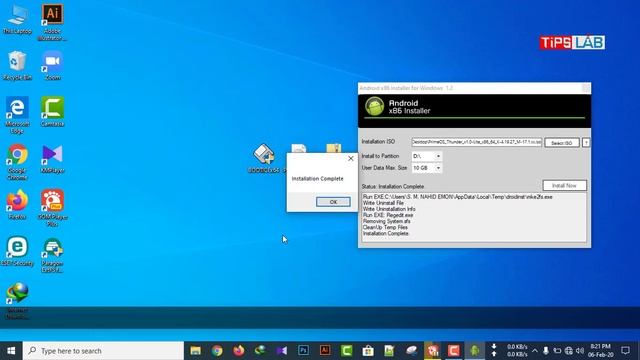
Task: Click 'Removing System.sfs' log line
Action: click(386, 221)
